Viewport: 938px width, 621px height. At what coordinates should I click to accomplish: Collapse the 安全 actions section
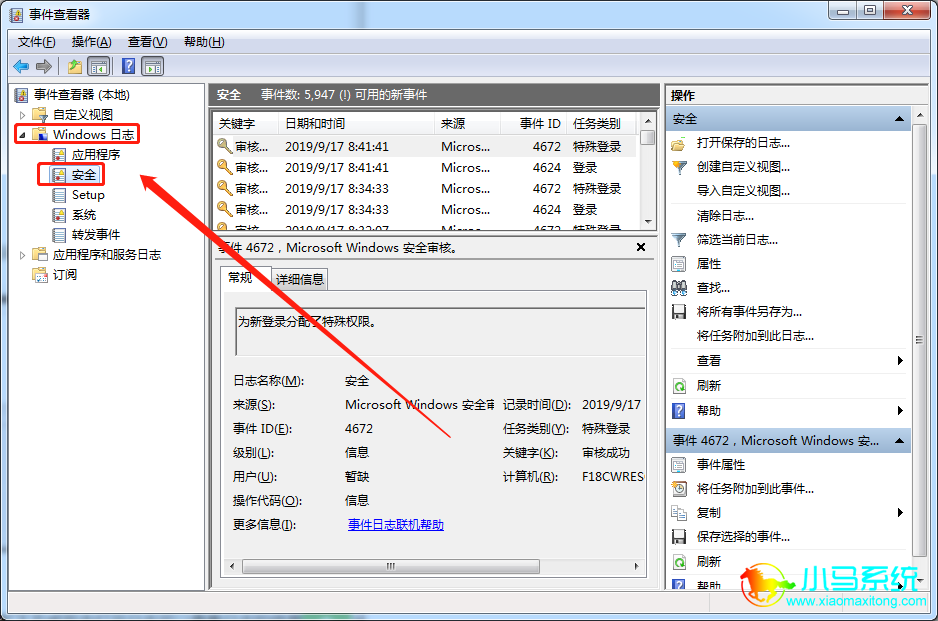coord(899,119)
